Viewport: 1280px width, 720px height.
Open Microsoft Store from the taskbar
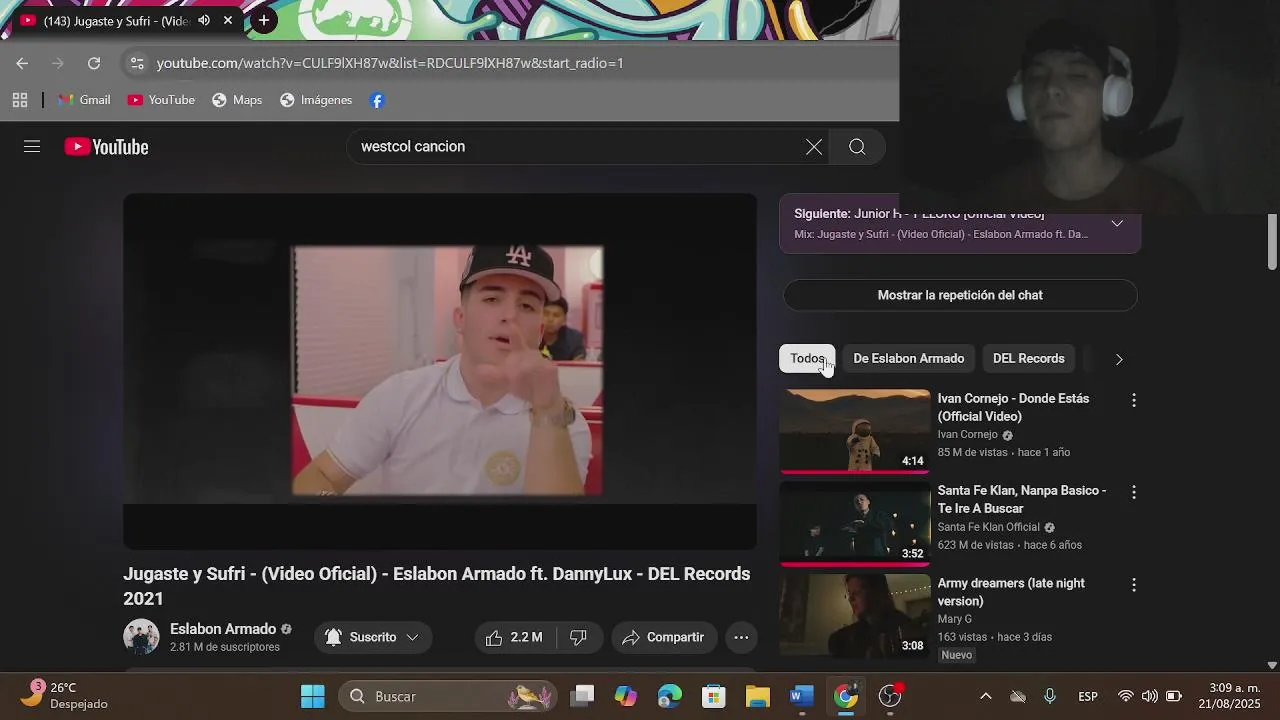point(713,696)
